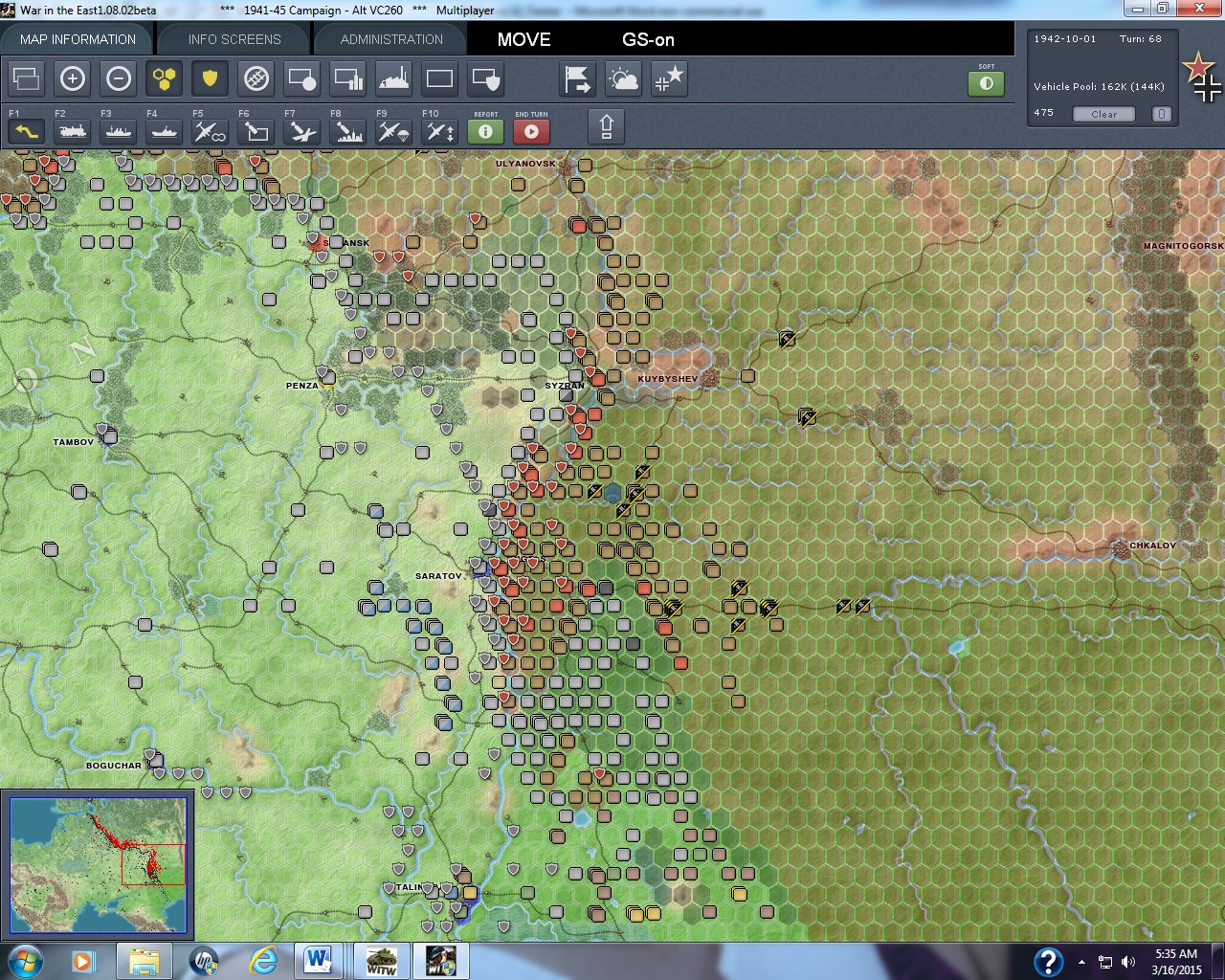Viewport: 1225px width, 980px height.
Task: Switch to the INFO SCREENS tab
Action: [x=234, y=39]
